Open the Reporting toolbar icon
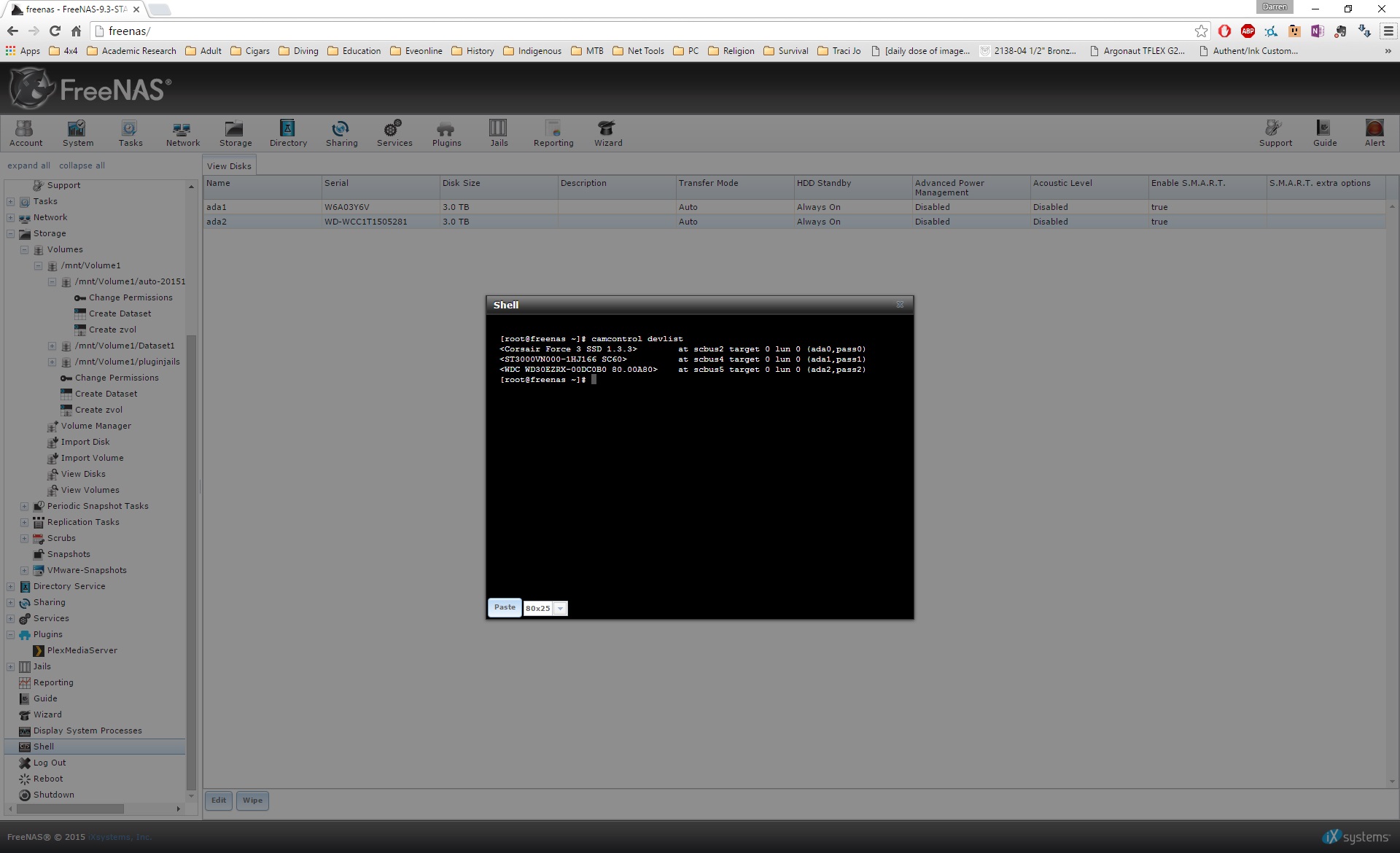This screenshot has width=1400, height=853. click(553, 133)
